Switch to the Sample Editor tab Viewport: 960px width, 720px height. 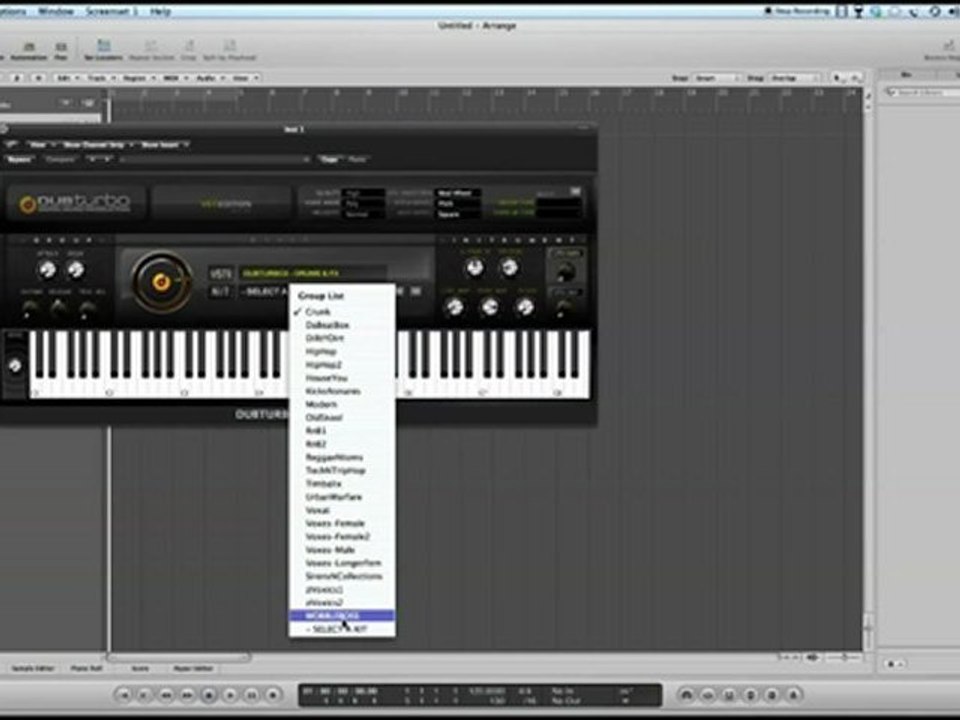[x=32, y=669]
